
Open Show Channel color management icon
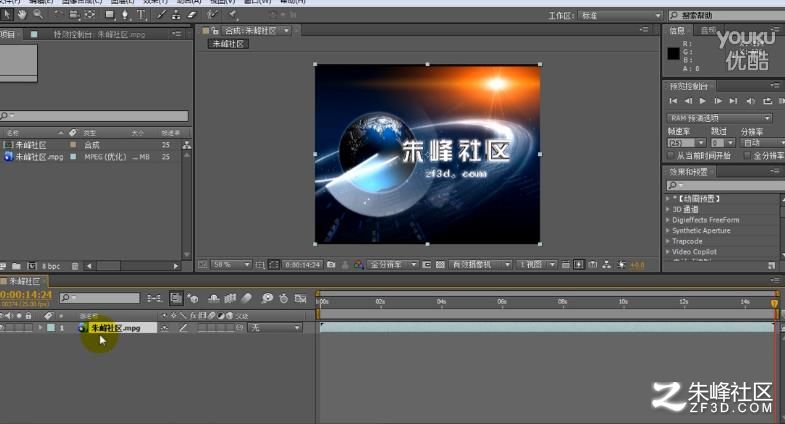[358, 264]
